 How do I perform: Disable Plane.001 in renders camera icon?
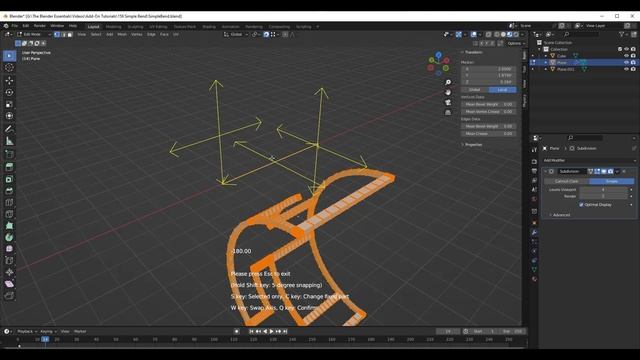tap(633, 69)
